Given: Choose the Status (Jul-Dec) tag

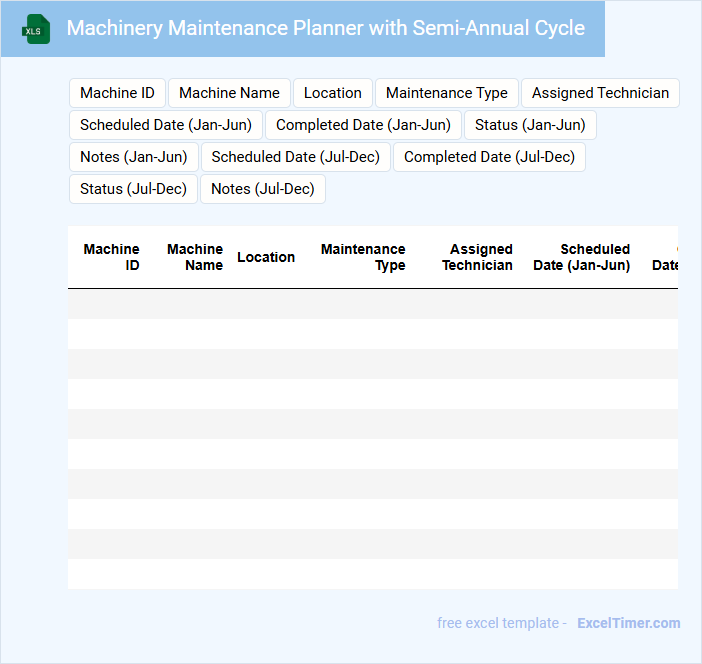Looking at the screenshot, I should click(133, 189).
